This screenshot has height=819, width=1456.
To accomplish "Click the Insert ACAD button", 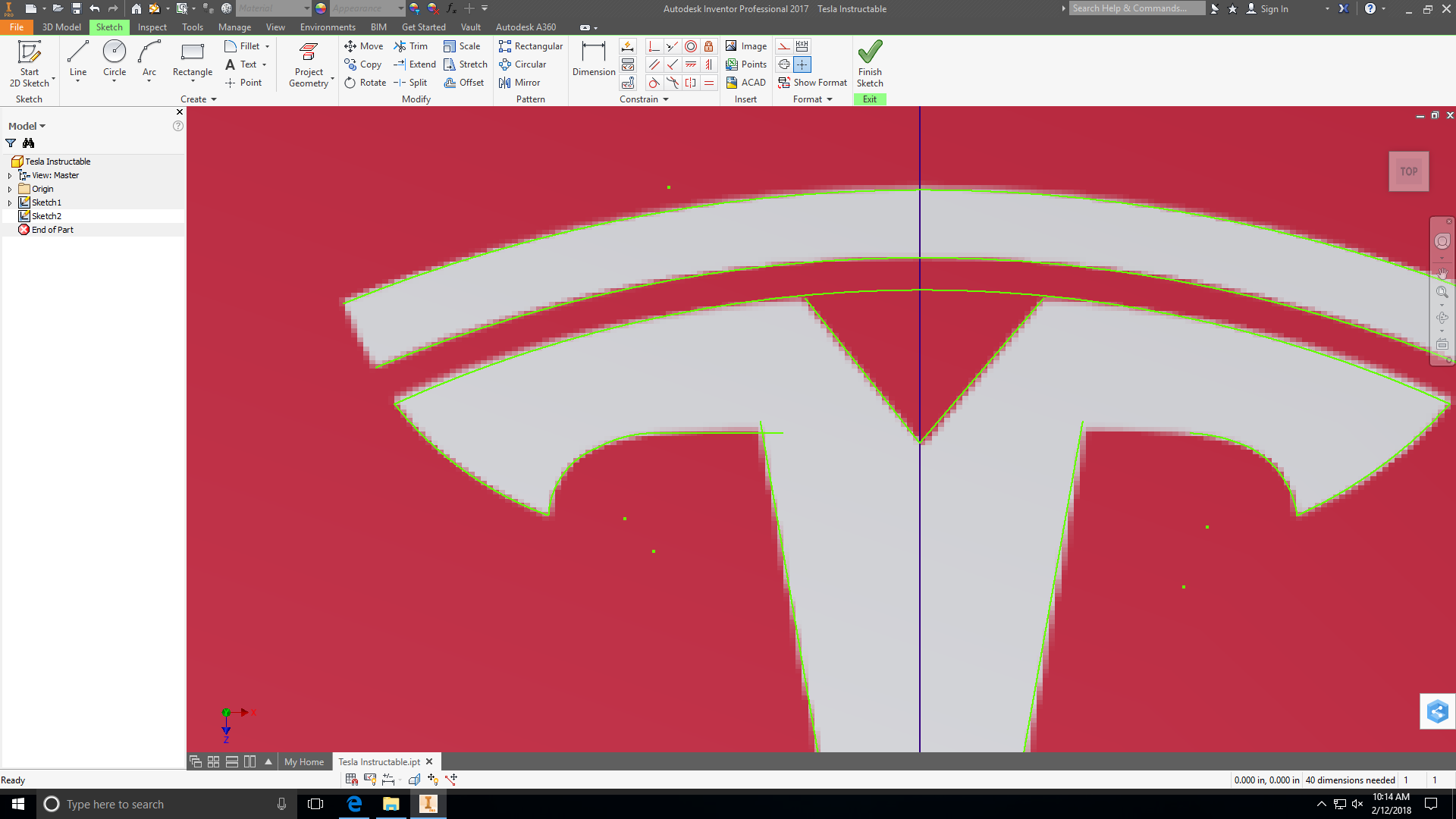I will click(x=746, y=83).
